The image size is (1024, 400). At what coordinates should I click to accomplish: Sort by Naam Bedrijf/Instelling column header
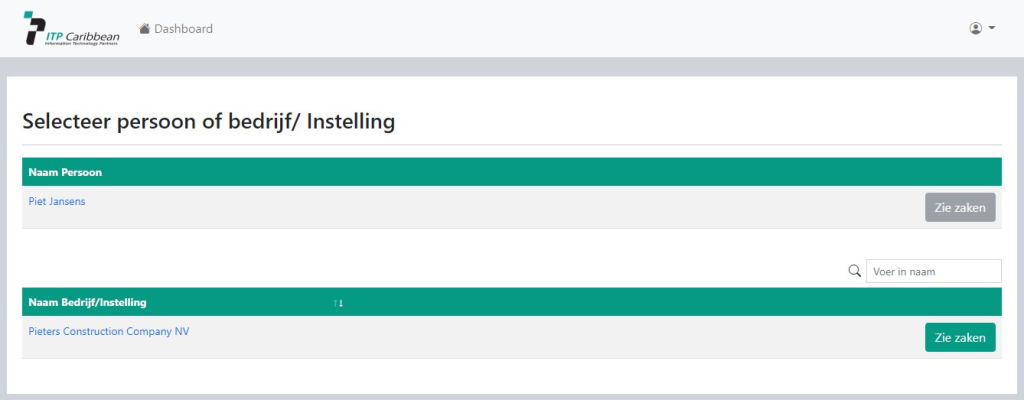click(x=88, y=302)
